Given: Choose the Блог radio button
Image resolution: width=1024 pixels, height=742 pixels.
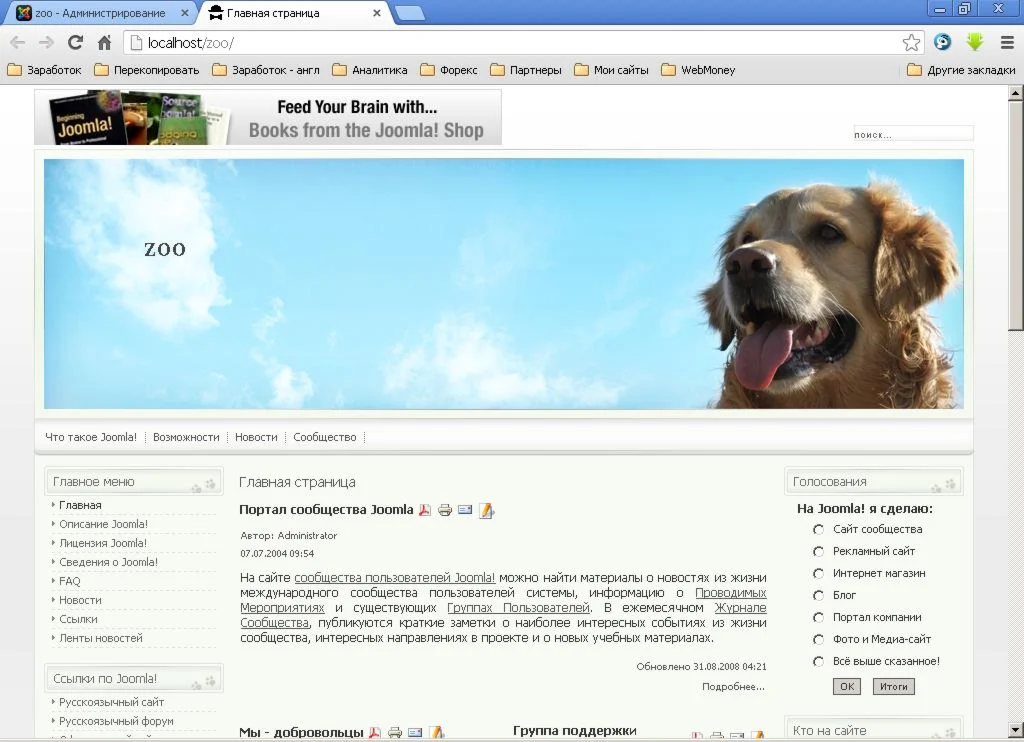Looking at the screenshot, I should 818,596.
